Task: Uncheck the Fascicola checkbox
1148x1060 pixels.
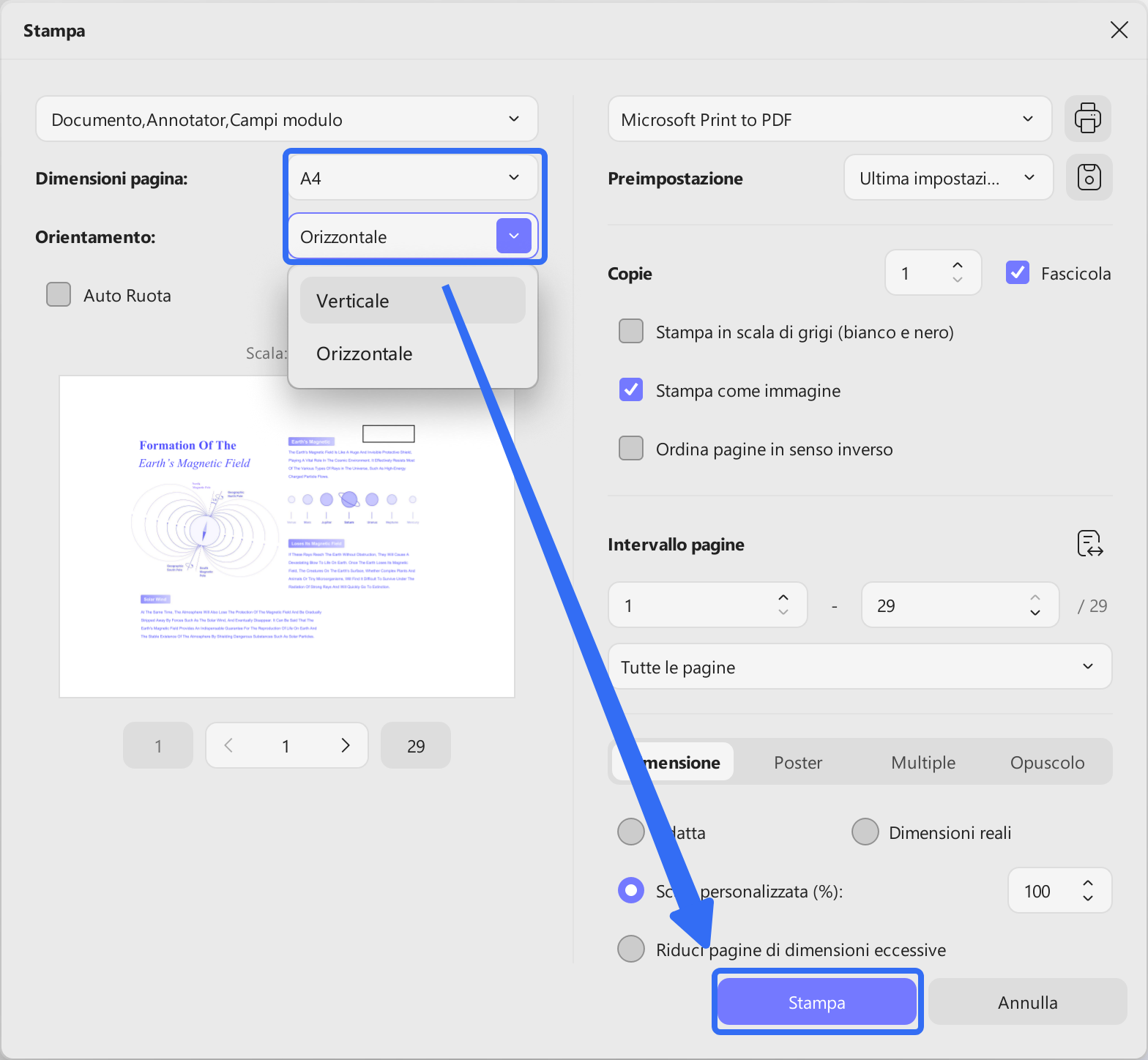Action: click(x=1018, y=273)
